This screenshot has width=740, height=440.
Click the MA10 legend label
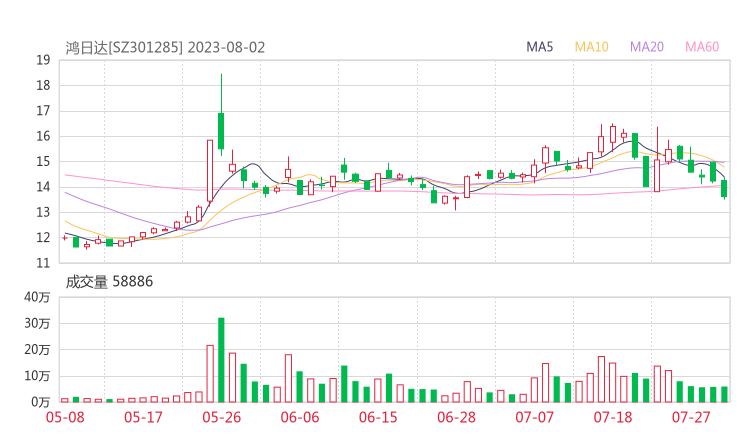pos(591,47)
